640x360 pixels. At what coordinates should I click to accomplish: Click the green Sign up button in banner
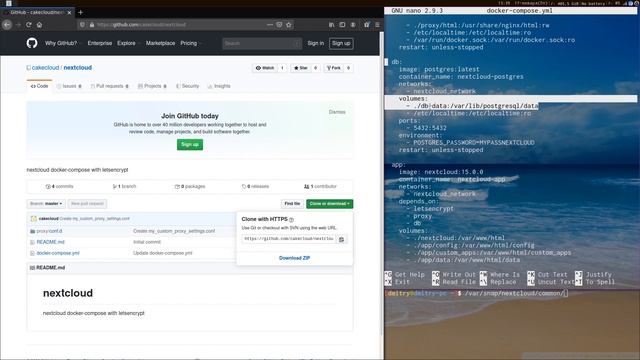point(190,144)
